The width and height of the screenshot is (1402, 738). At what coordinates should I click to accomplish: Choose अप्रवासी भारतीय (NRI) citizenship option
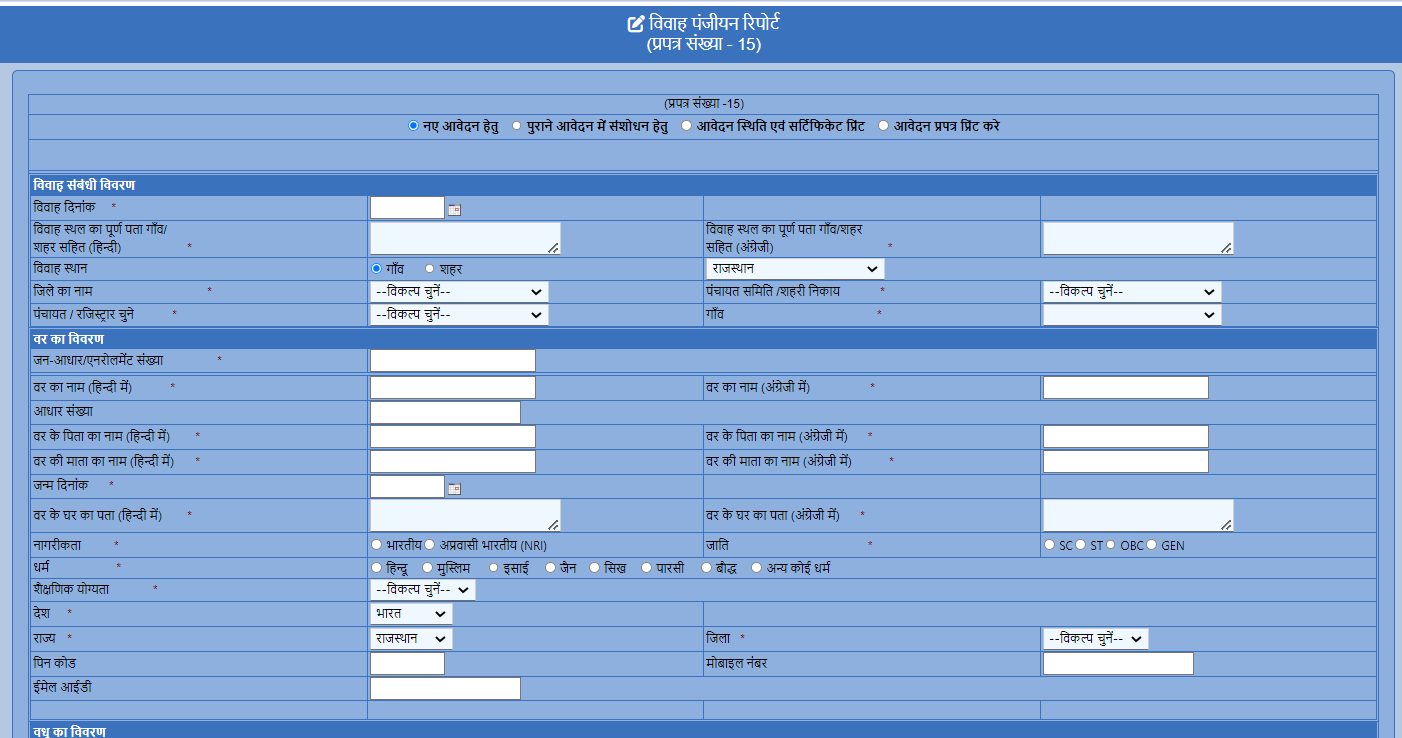430,545
